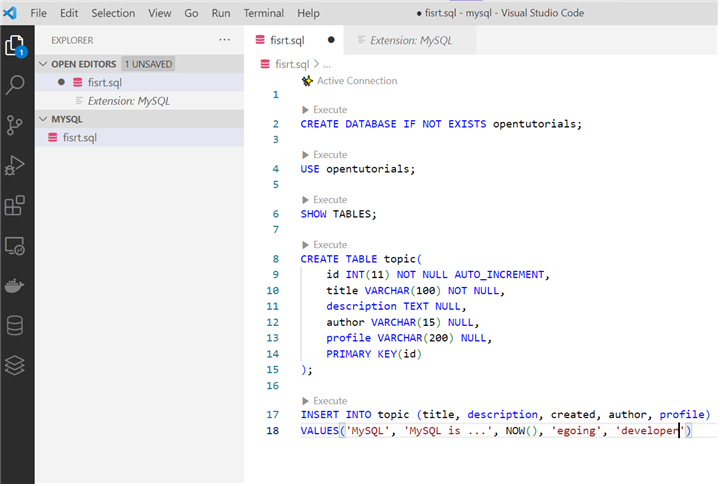Image resolution: width=720 pixels, height=486 pixels.
Task: Open the Source Control view icon
Action: point(15,125)
